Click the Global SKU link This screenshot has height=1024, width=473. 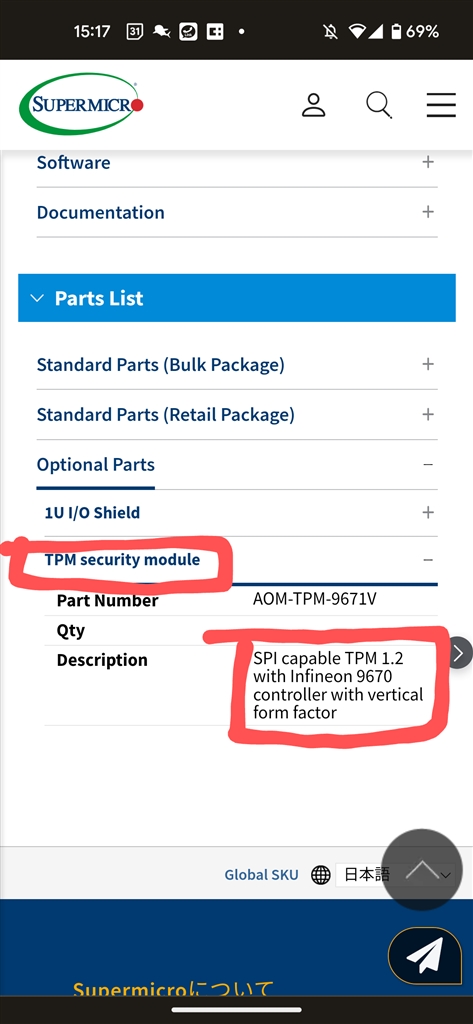261,874
